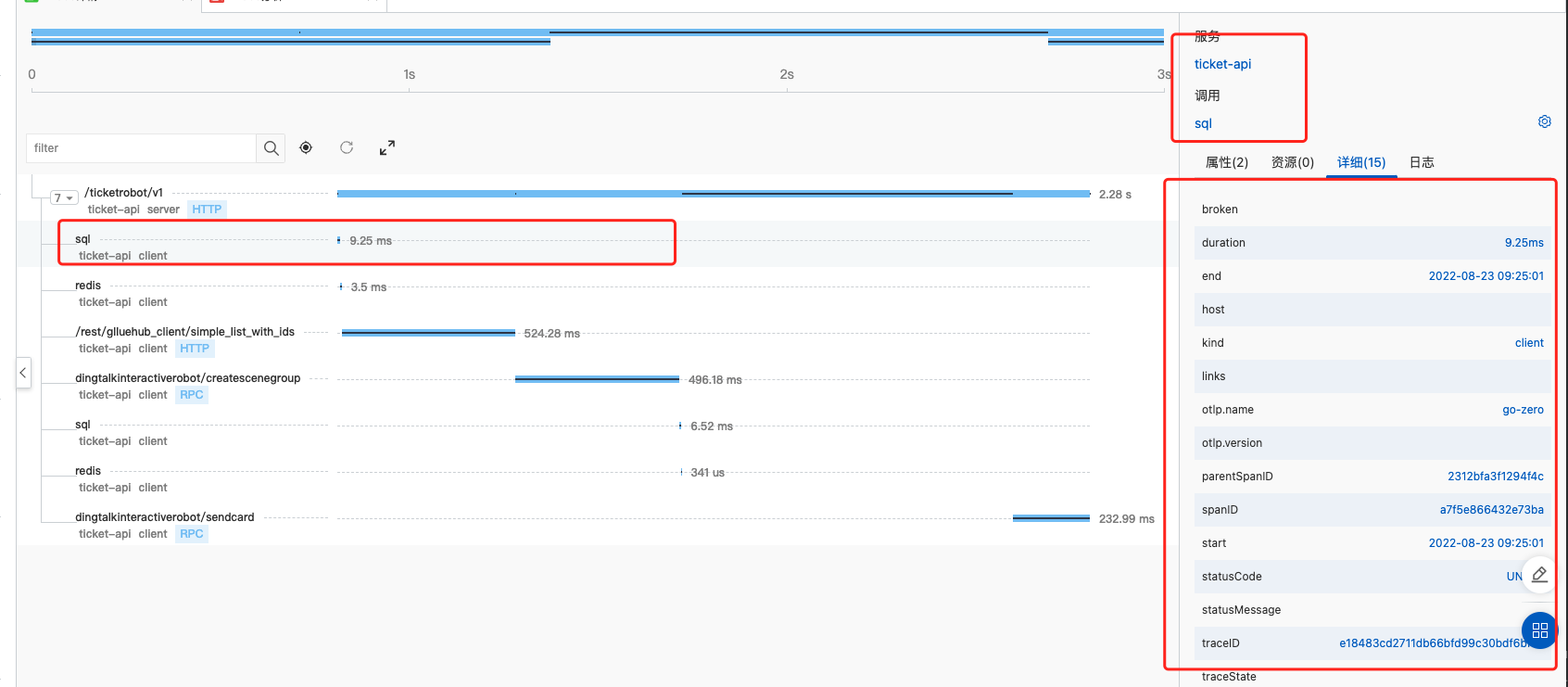This screenshot has width=1568, height=687.
Task: Click the traceState detail row
Action: coord(1372,676)
